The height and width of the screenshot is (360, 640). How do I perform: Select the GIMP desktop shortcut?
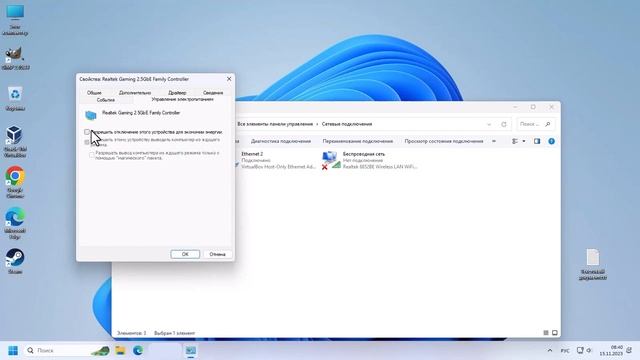click(15, 58)
